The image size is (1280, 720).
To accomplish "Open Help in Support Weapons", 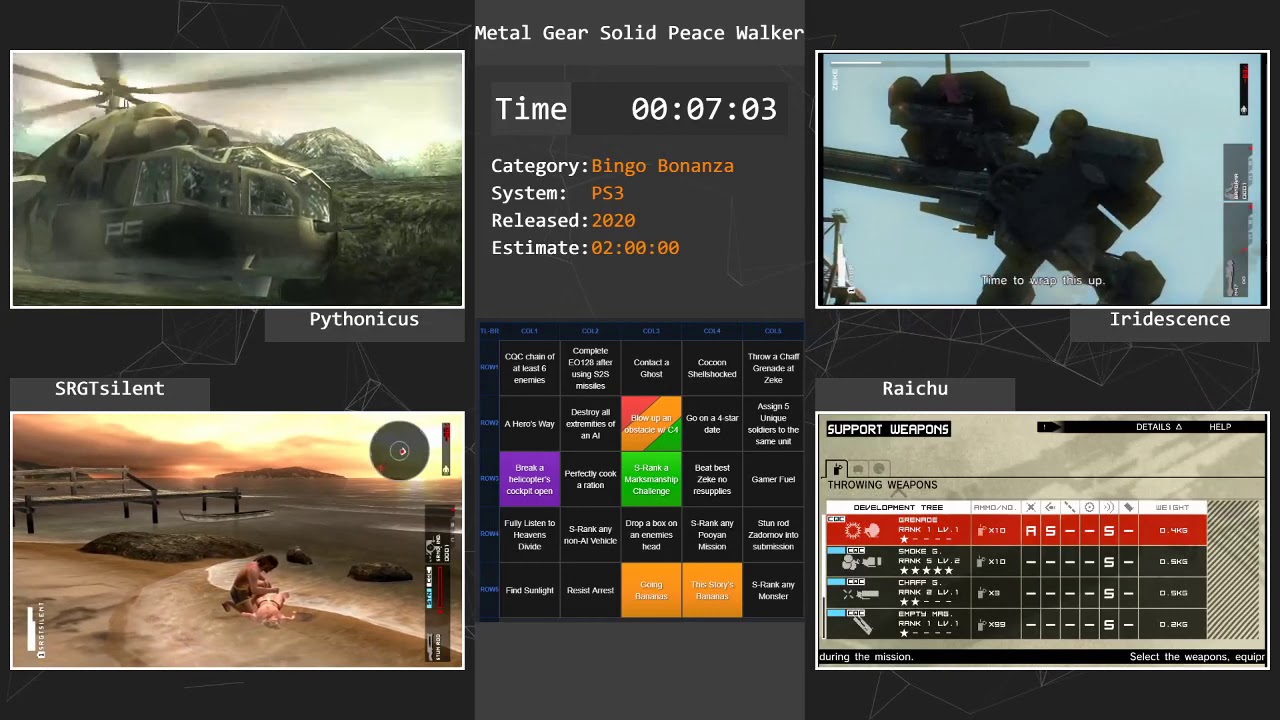I will pyautogui.click(x=1220, y=427).
